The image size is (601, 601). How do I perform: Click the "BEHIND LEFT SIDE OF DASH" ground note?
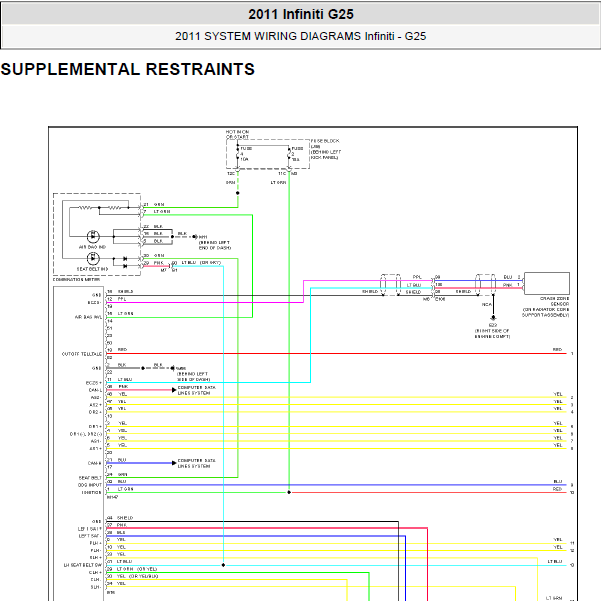tap(193, 376)
